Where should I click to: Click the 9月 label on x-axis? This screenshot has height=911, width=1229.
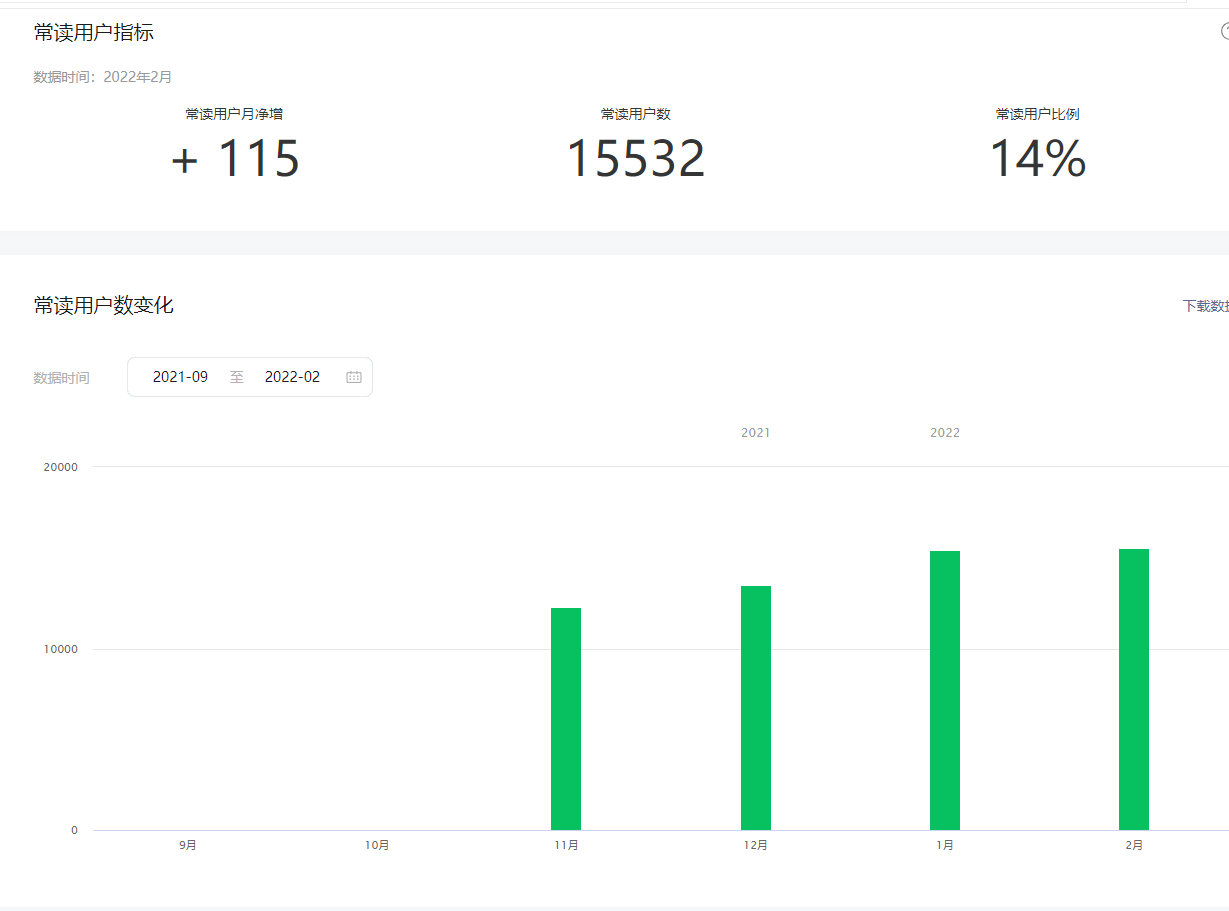click(188, 845)
